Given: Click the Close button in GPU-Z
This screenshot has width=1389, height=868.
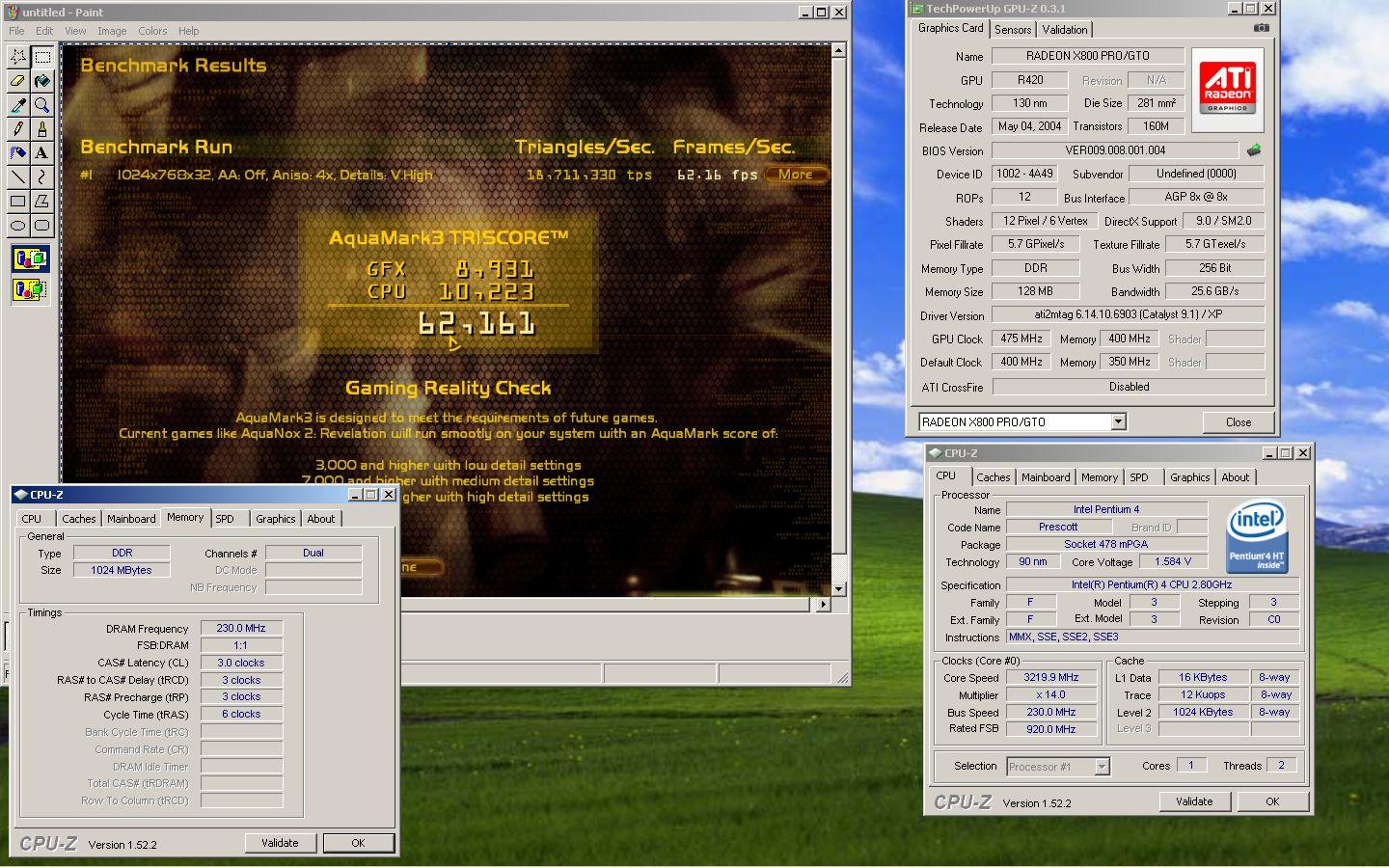Looking at the screenshot, I should pos(1239,422).
